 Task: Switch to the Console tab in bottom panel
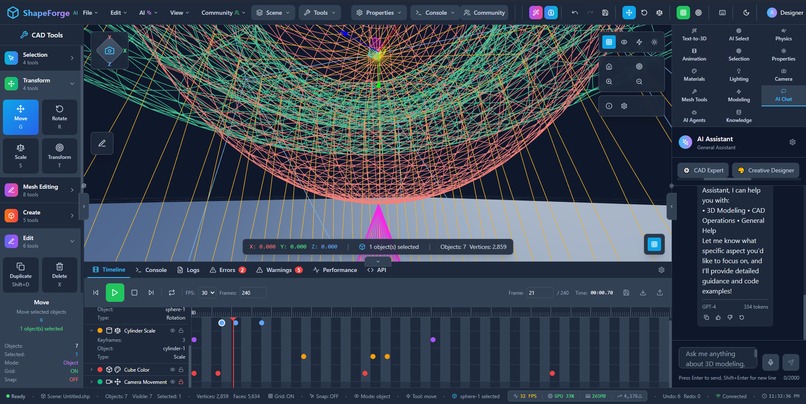click(151, 270)
